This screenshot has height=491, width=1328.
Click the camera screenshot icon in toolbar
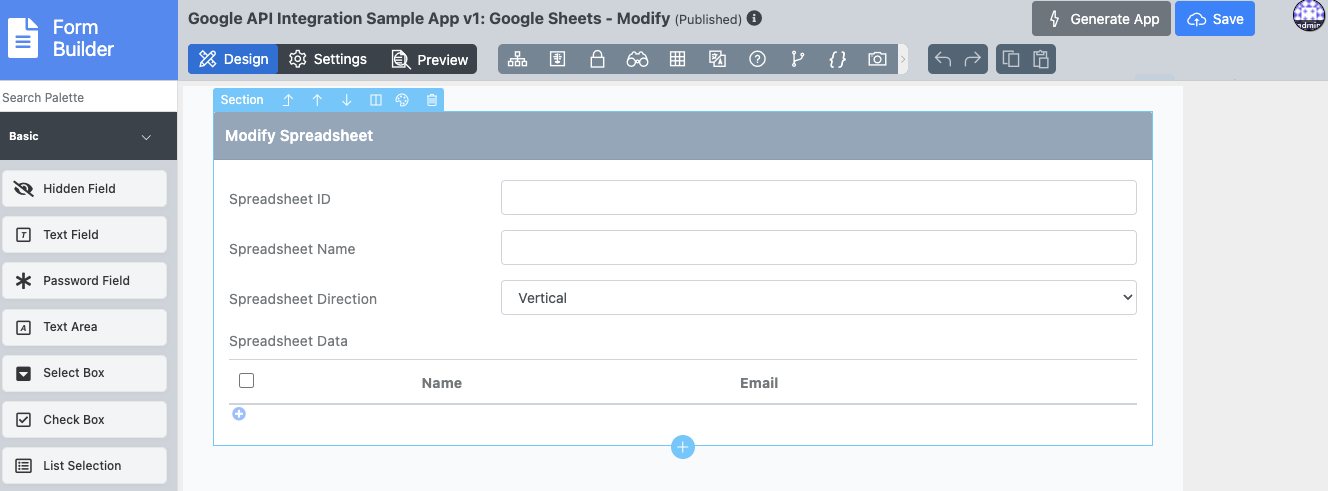point(877,59)
